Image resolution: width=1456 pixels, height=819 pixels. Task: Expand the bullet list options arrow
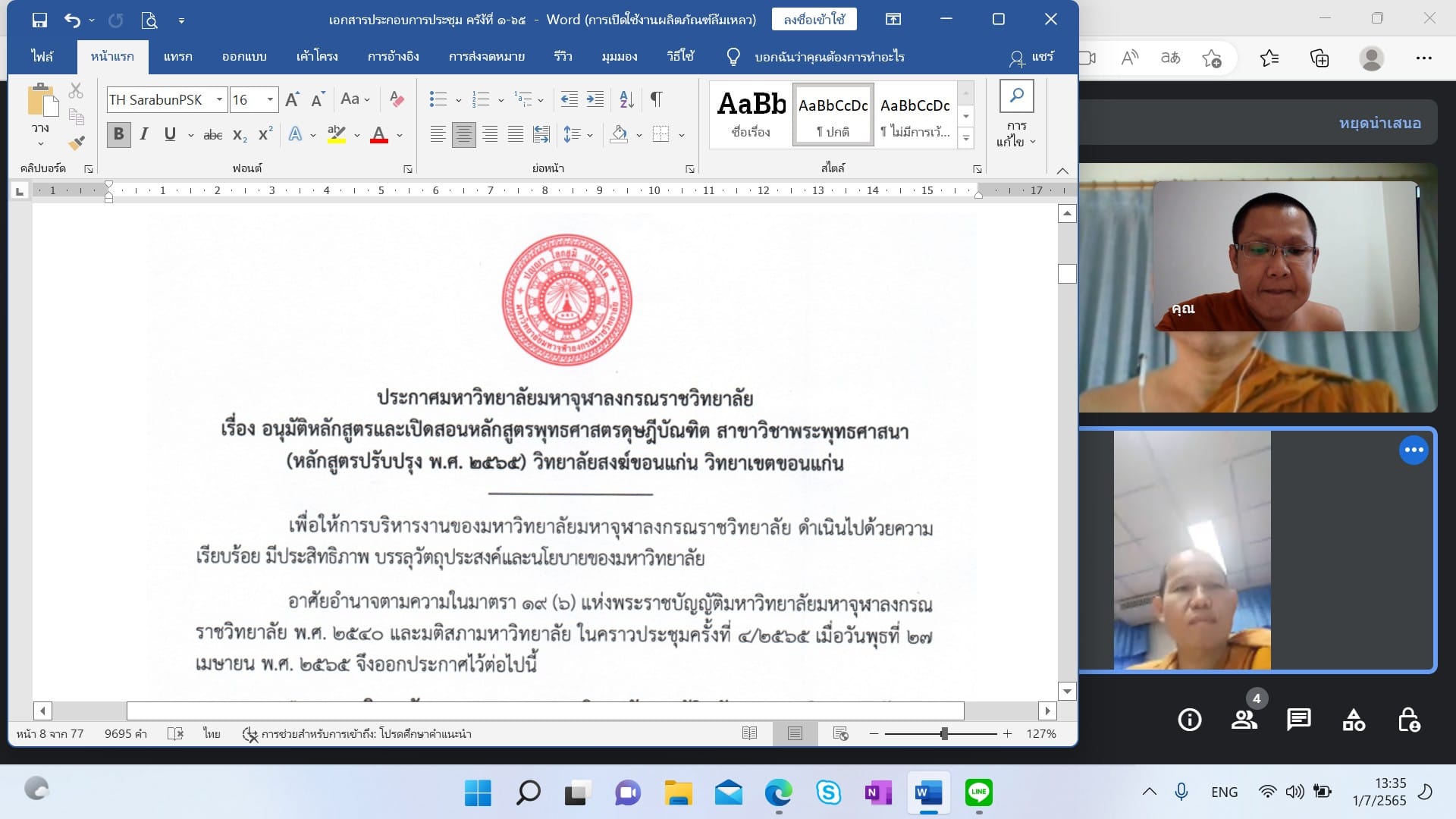coord(458,99)
